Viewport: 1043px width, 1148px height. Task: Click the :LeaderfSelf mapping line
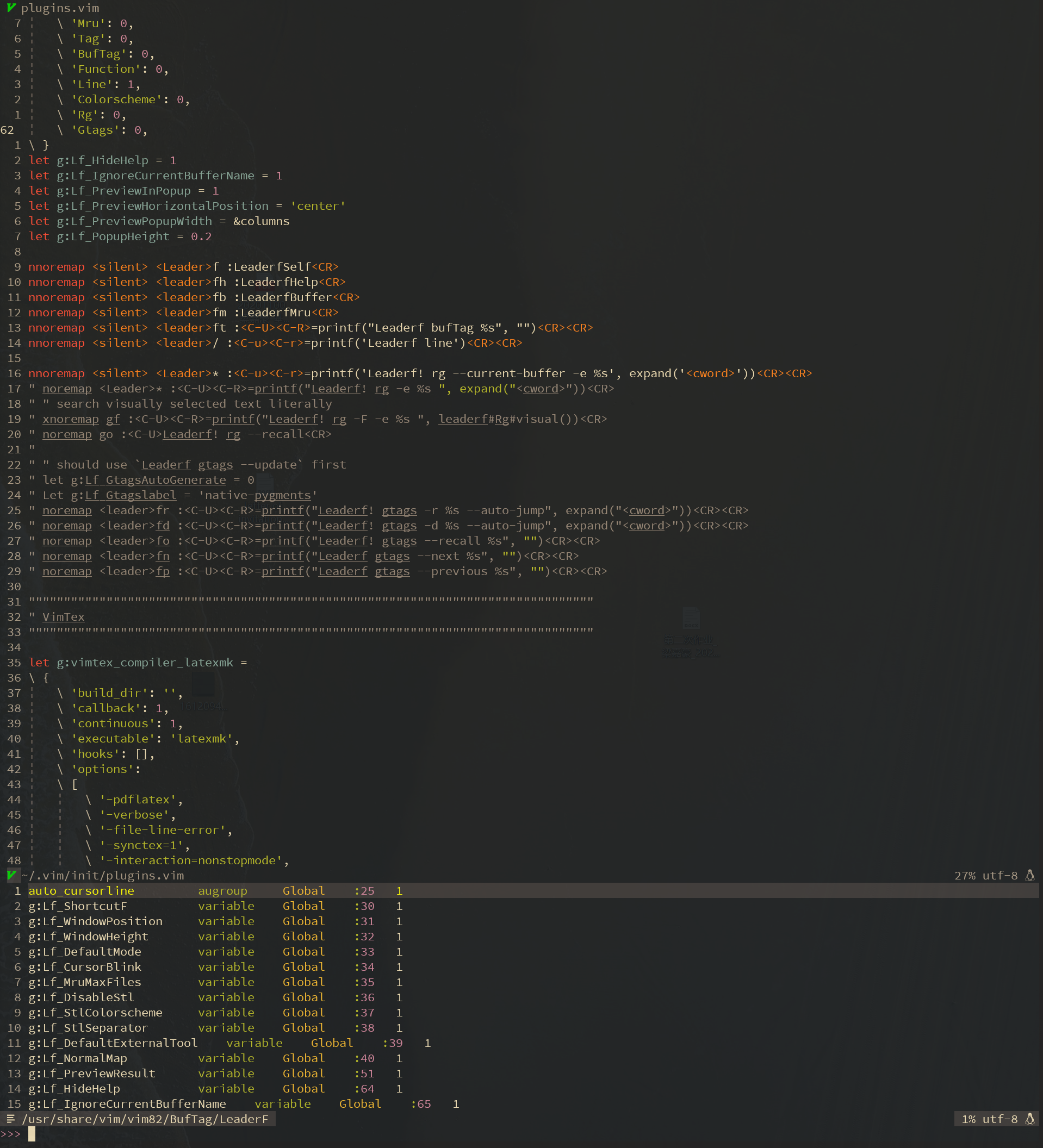183,266
